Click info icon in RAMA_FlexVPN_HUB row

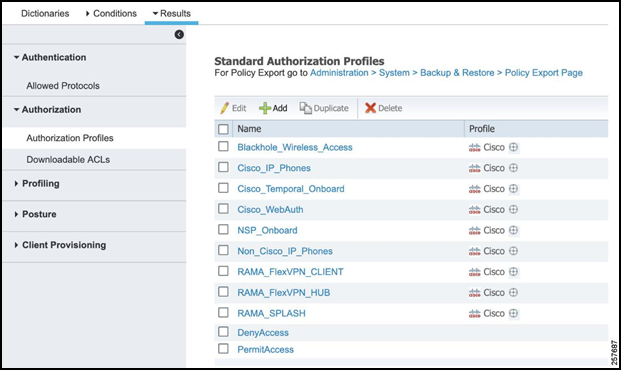[x=513, y=292]
